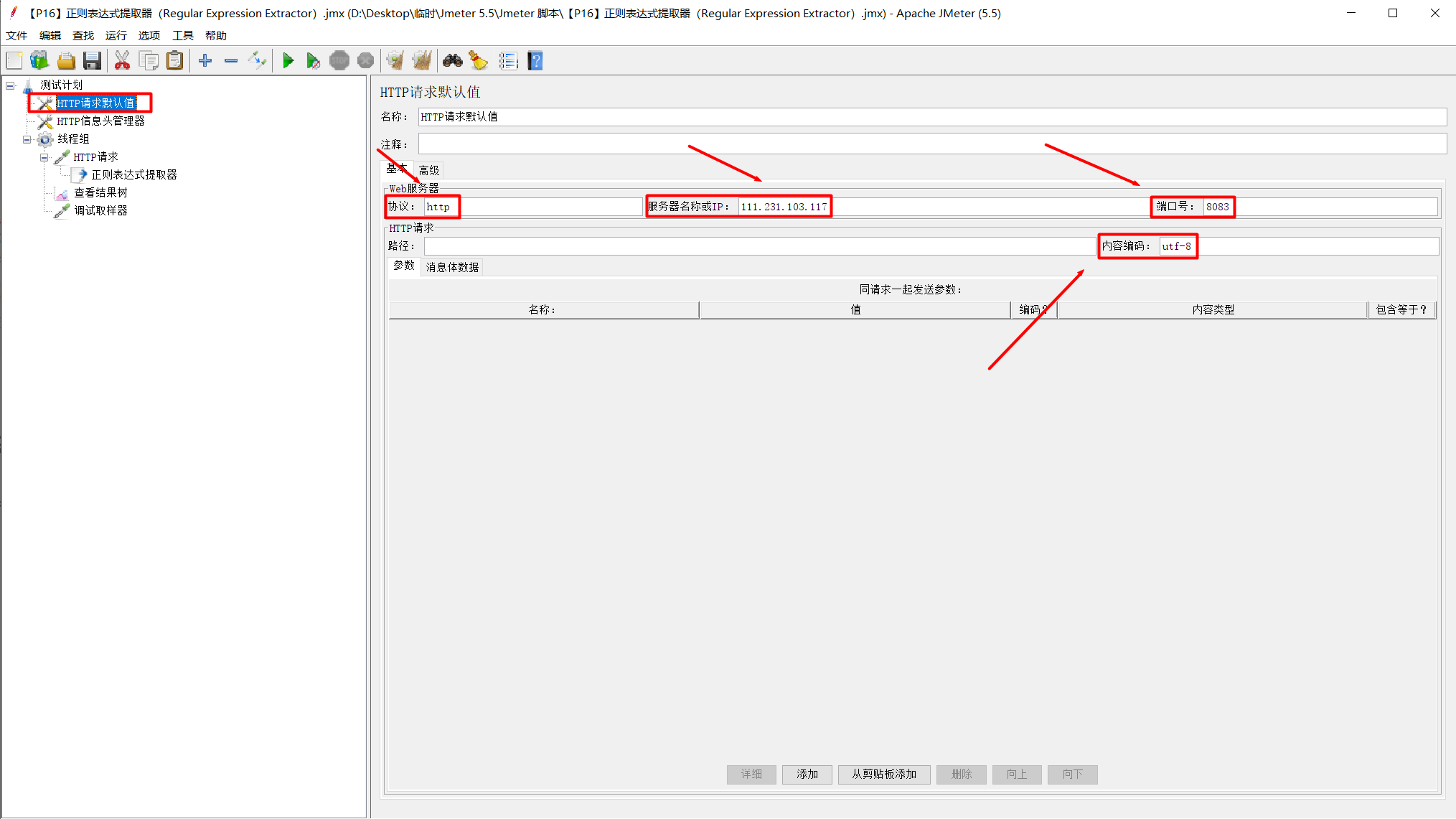The image size is (1456, 819).
Task: Collapse the 线程组 tree node
Action: tap(27, 139)
